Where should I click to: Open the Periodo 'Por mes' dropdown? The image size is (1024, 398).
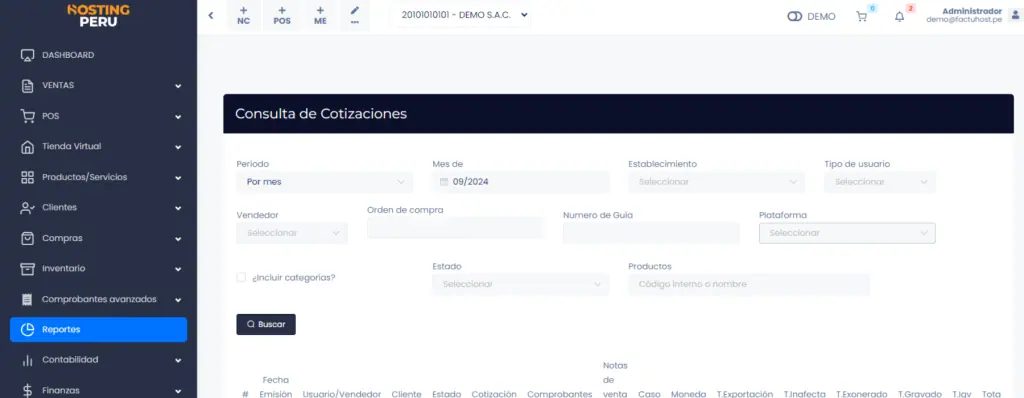[x=325, y=182]
